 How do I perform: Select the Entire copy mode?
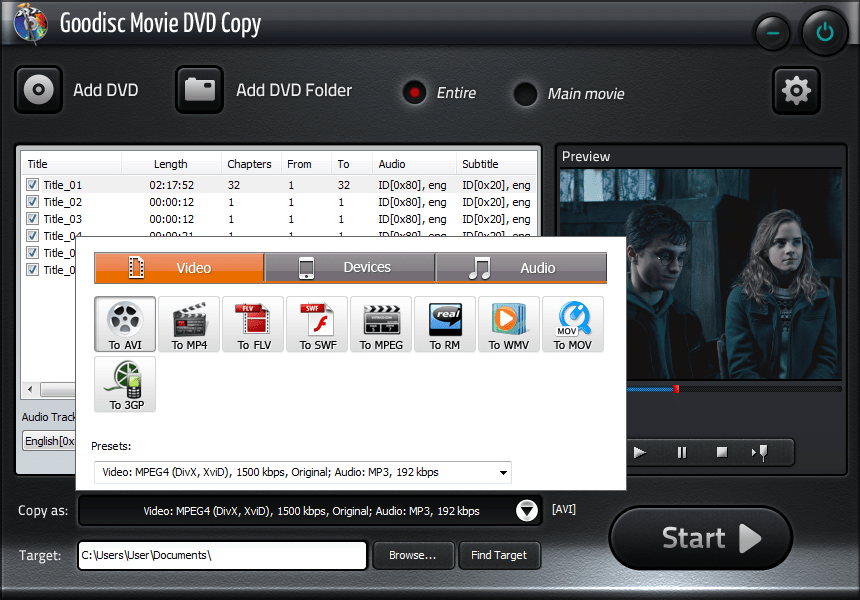(414, 93)
